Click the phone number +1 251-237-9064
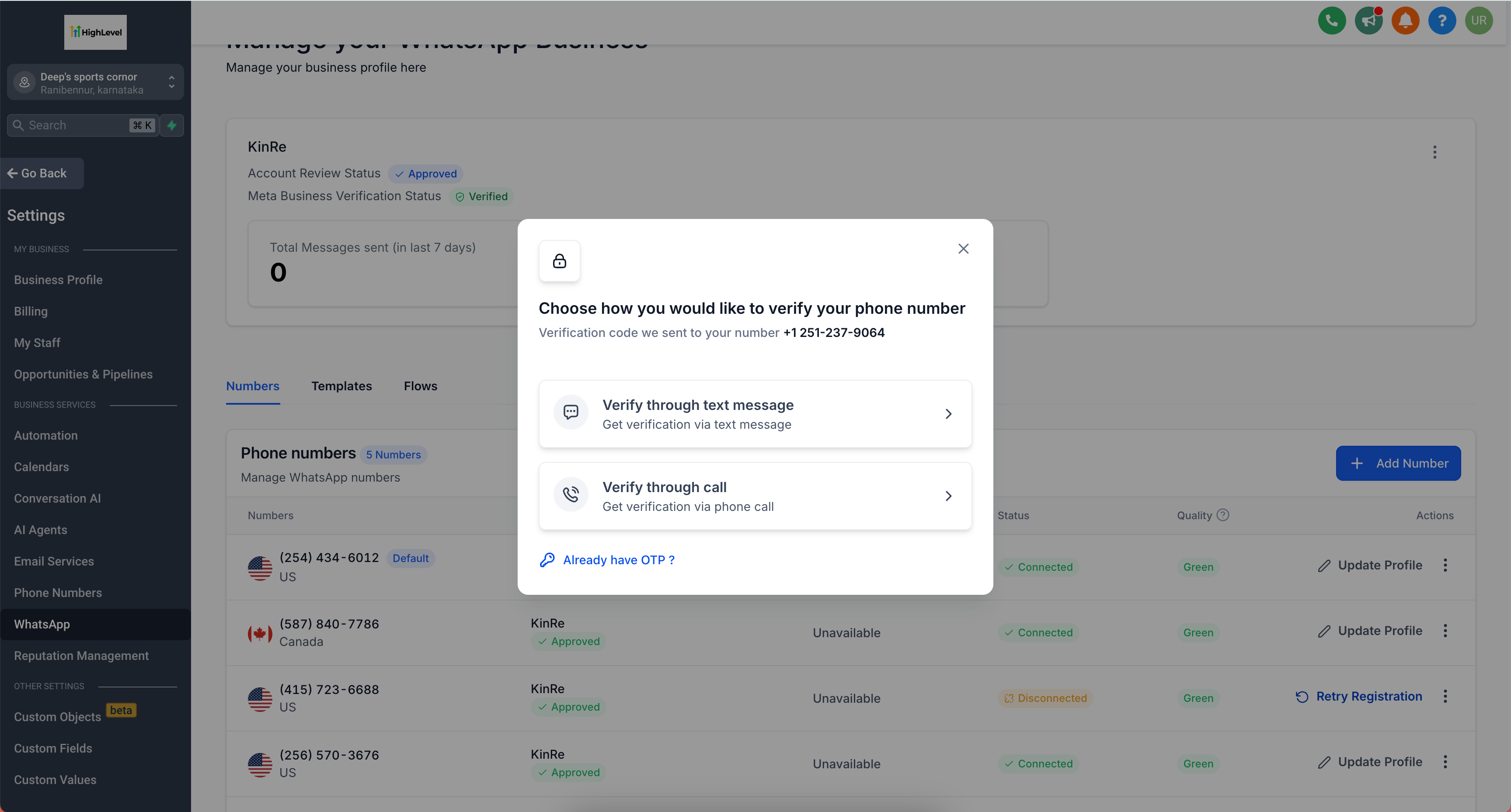Viewport: 1511px width, 812px height. tap(833, 333)
